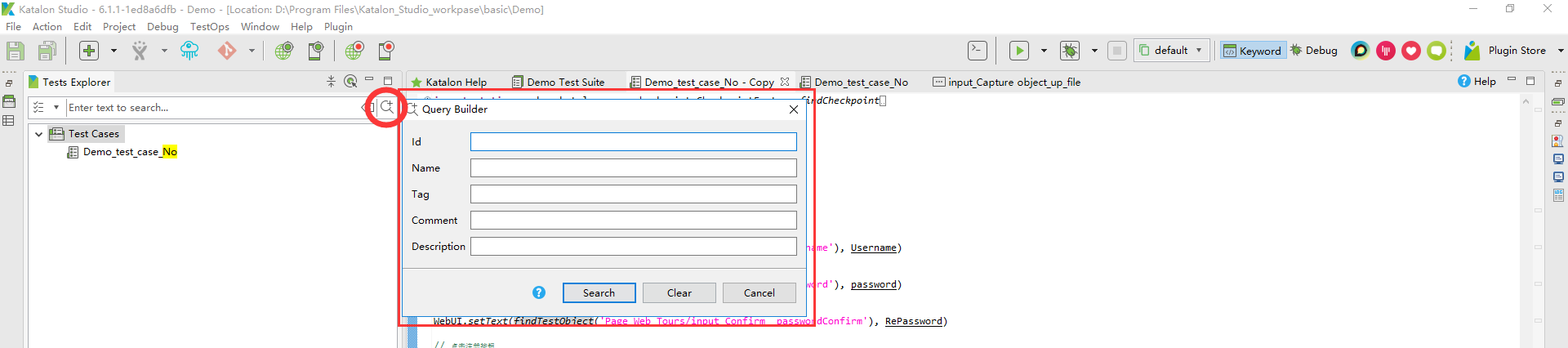Open the New item dropdown arrow
Viewport: 1568px width, 348px height.
tap(114, 51)
